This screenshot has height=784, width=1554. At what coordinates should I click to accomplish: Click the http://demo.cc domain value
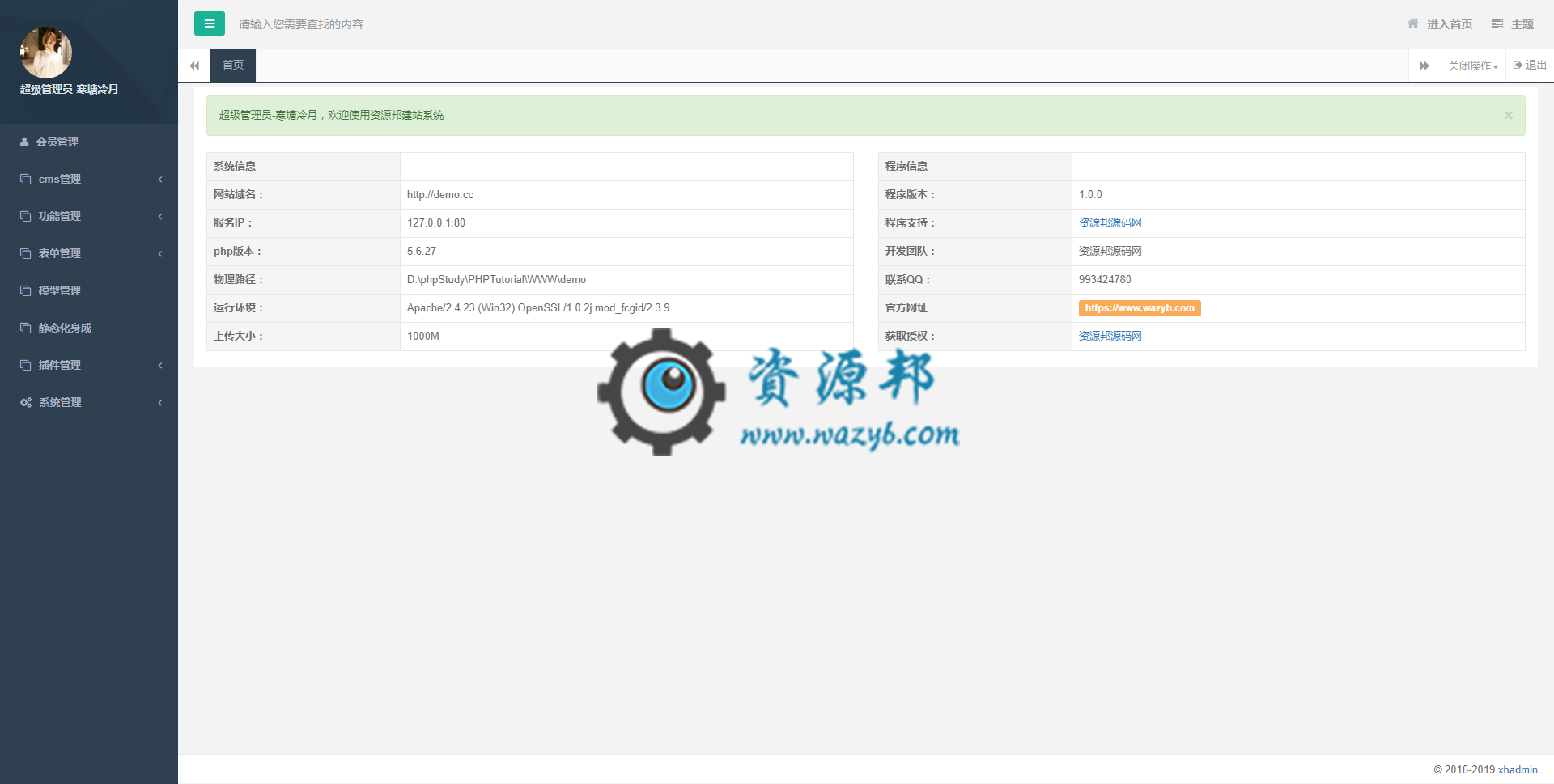[440, 194]
